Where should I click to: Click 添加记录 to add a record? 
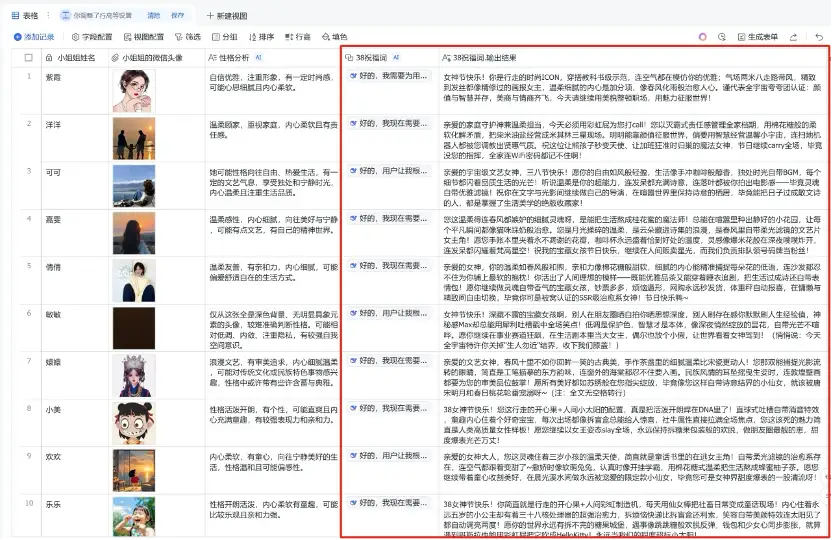pyautogui.click(x=34, y=37)
